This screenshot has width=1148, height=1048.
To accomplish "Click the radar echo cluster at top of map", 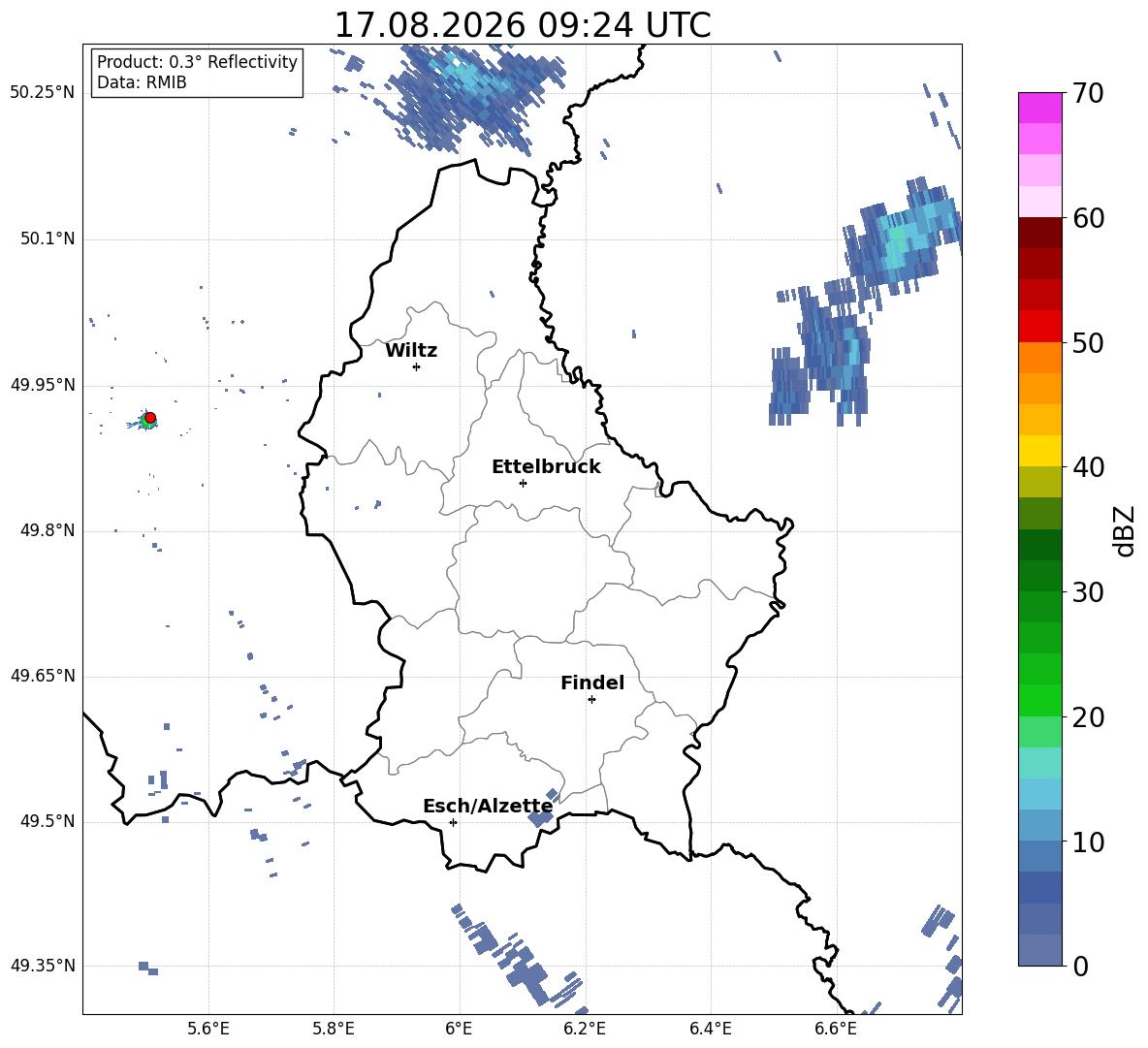I will pos(468,95).
